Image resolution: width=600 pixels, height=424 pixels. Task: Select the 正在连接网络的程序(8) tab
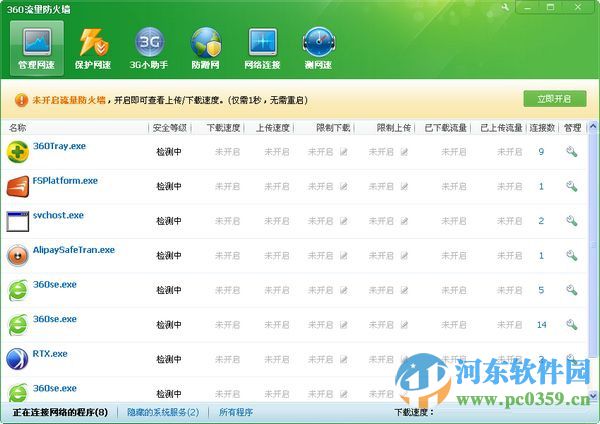point(60,413)
